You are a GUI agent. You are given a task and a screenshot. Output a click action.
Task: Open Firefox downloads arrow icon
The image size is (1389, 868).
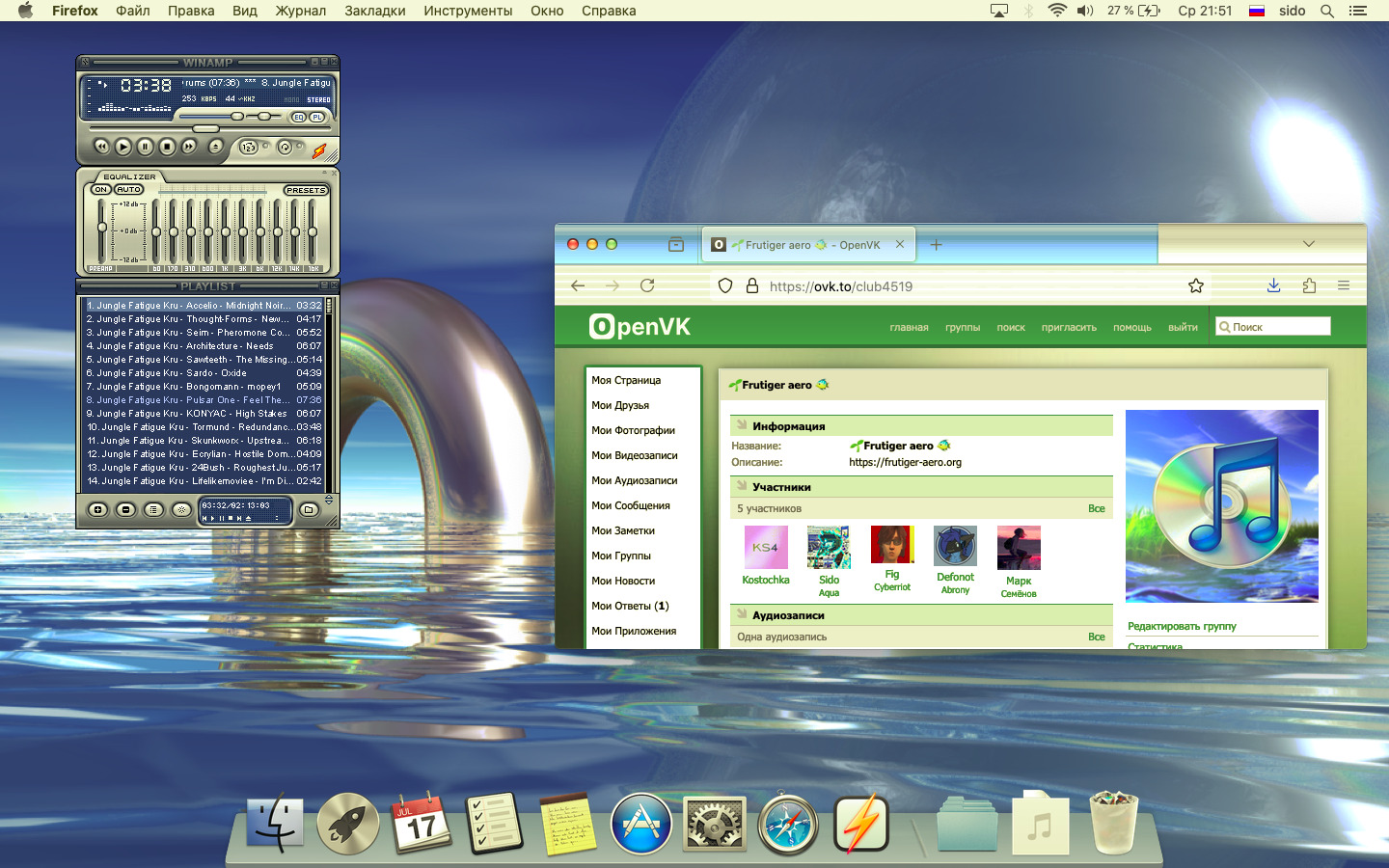(1273, 285)
